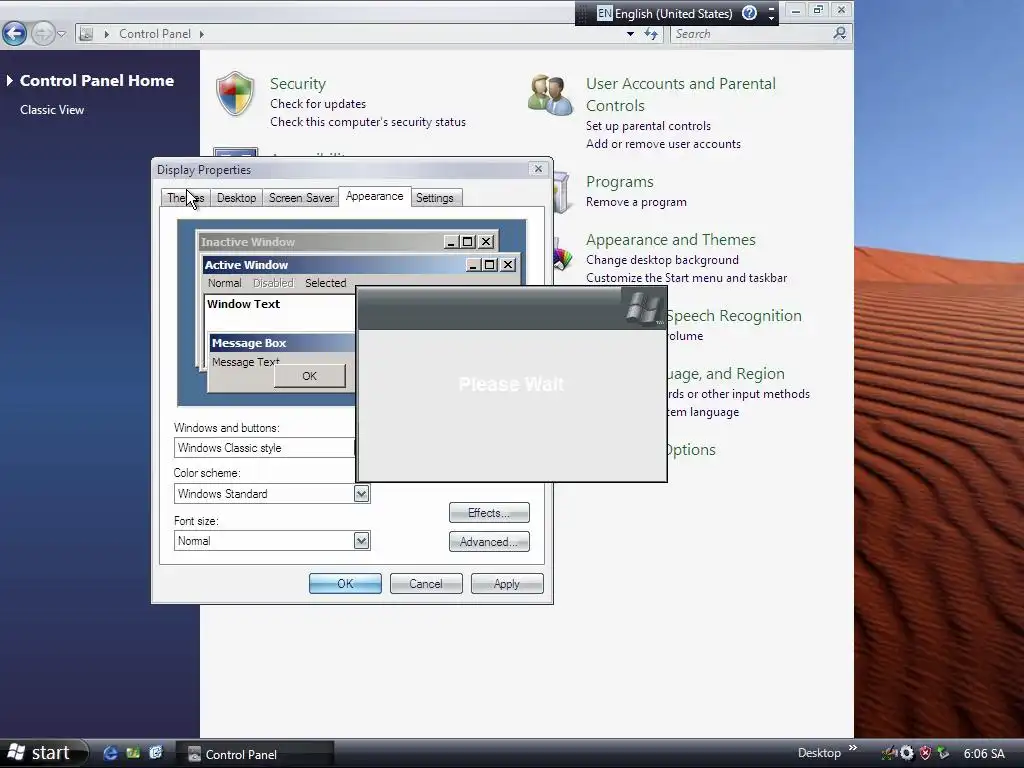This screenshot has height=768, width=1024.
Task: Click the taskbar clock showing 6:06
Action: [x=984, y=754]
